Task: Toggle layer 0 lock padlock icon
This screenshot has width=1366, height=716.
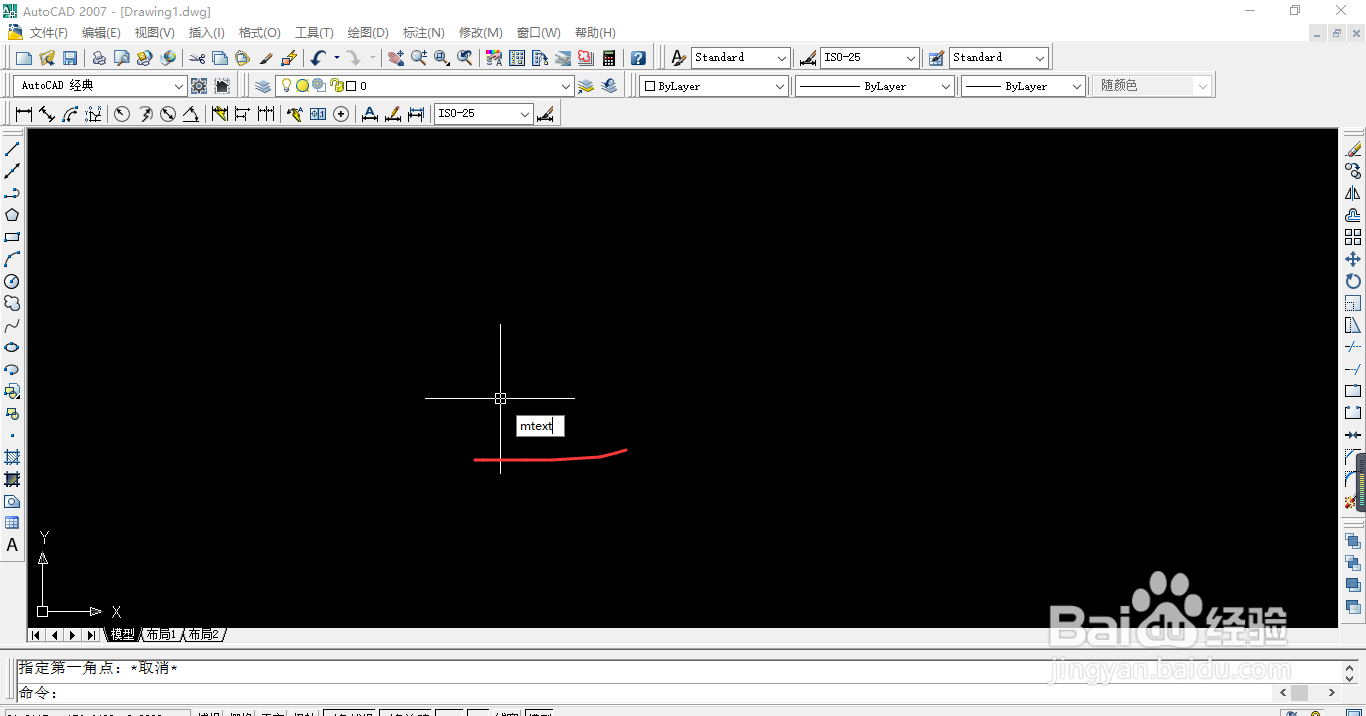Action: click(x=335, y=86)
